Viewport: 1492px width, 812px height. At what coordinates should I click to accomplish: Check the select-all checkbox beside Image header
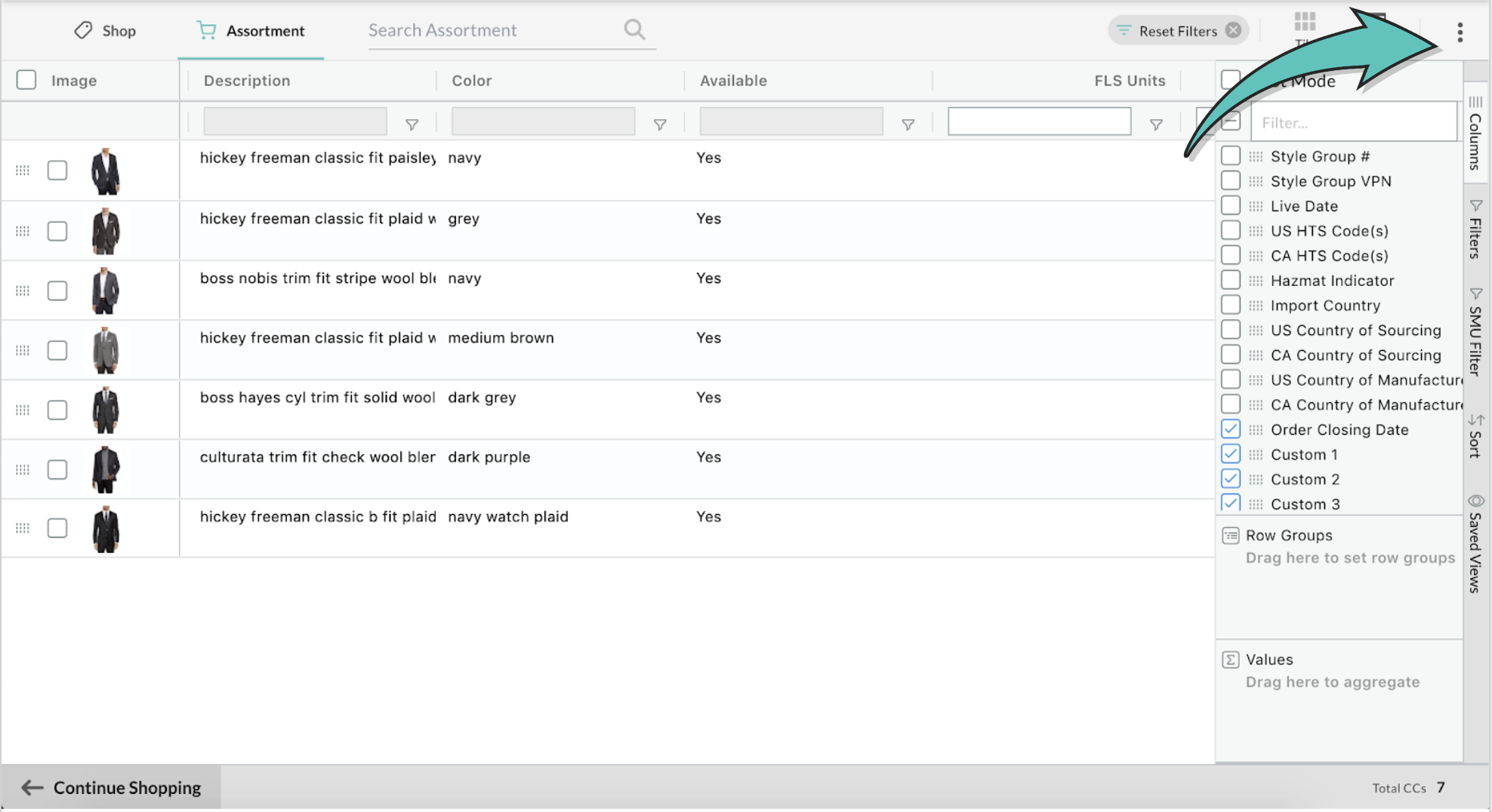coord(26,80)
